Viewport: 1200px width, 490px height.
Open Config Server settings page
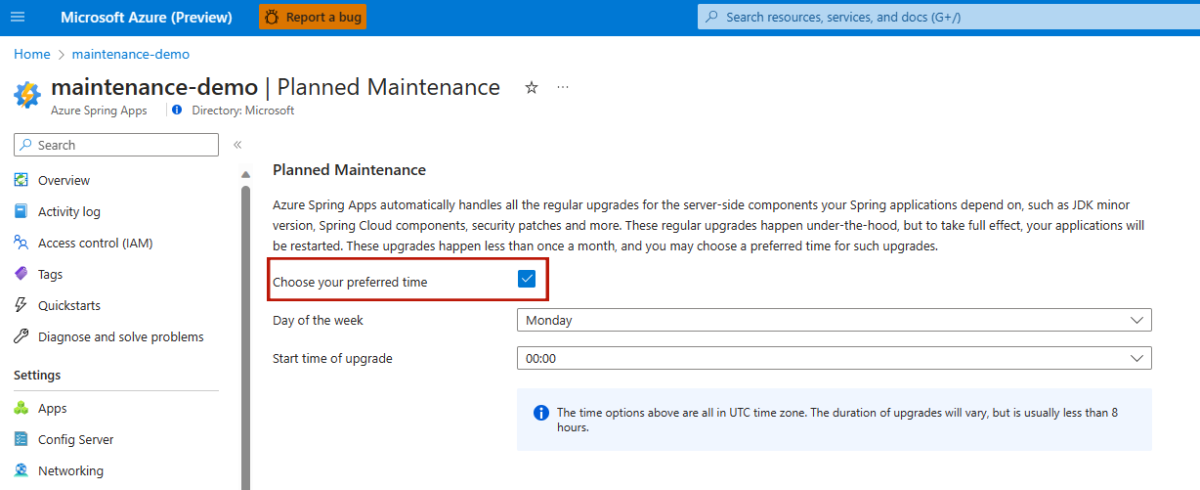pos(75,439)
